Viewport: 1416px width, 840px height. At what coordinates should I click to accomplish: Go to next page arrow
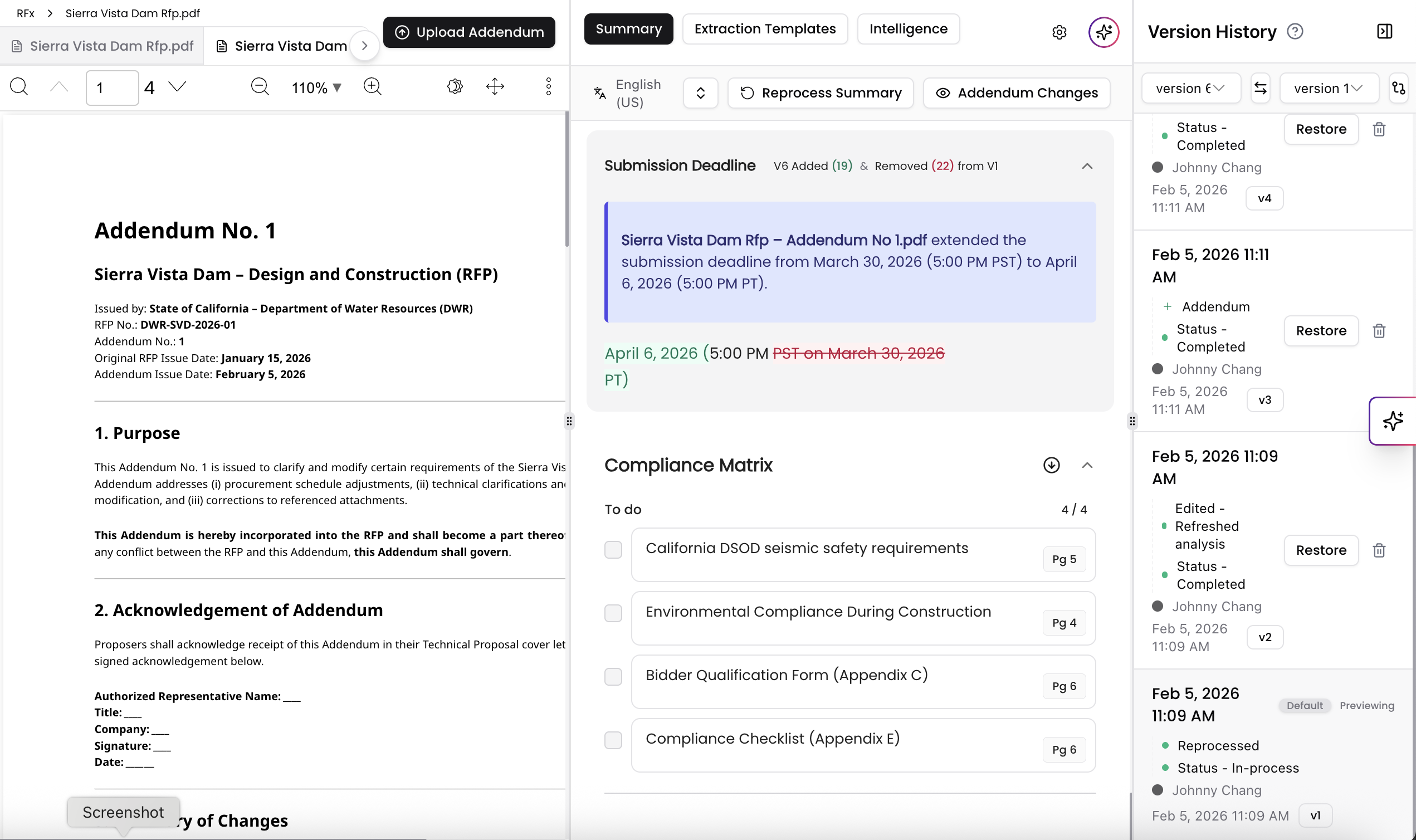[x=177, y=86]
